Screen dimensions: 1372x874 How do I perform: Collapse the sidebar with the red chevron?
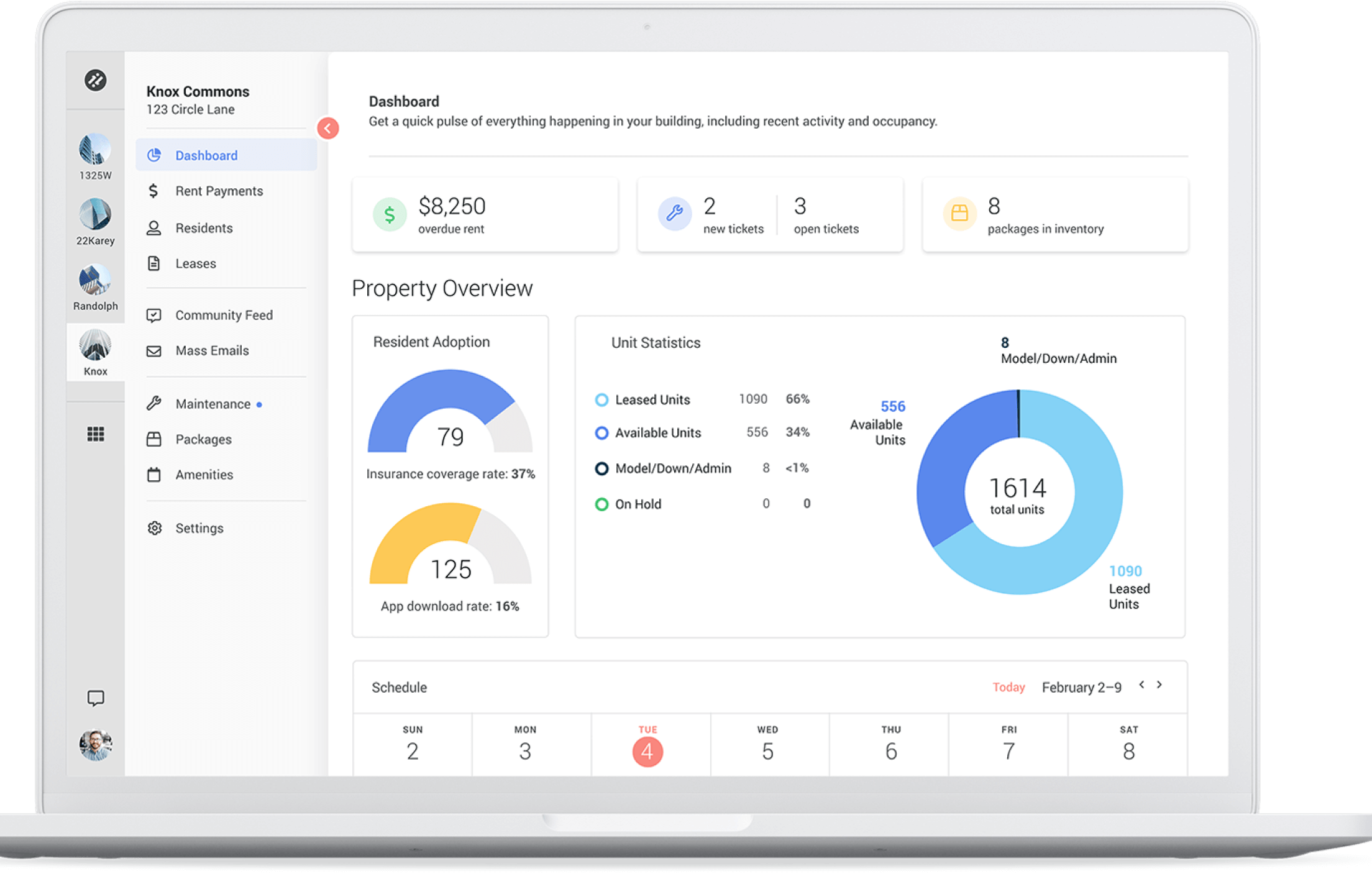pos(327,128)
